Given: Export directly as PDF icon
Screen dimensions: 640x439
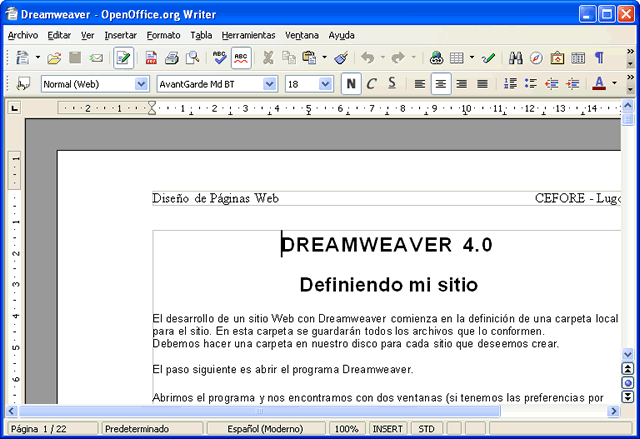Looking at the screenshot, I should point(151,58).
